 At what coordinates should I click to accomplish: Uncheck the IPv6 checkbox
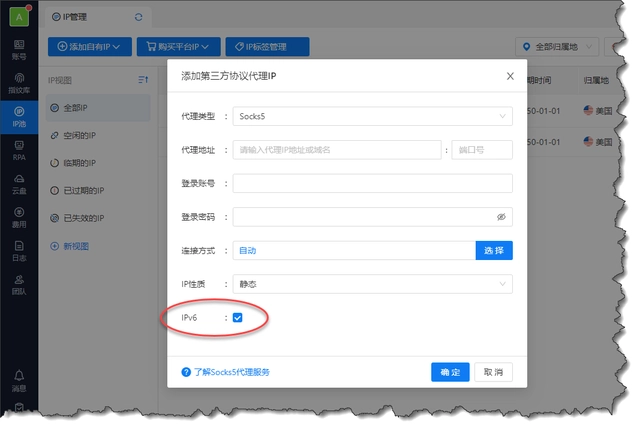238,317
